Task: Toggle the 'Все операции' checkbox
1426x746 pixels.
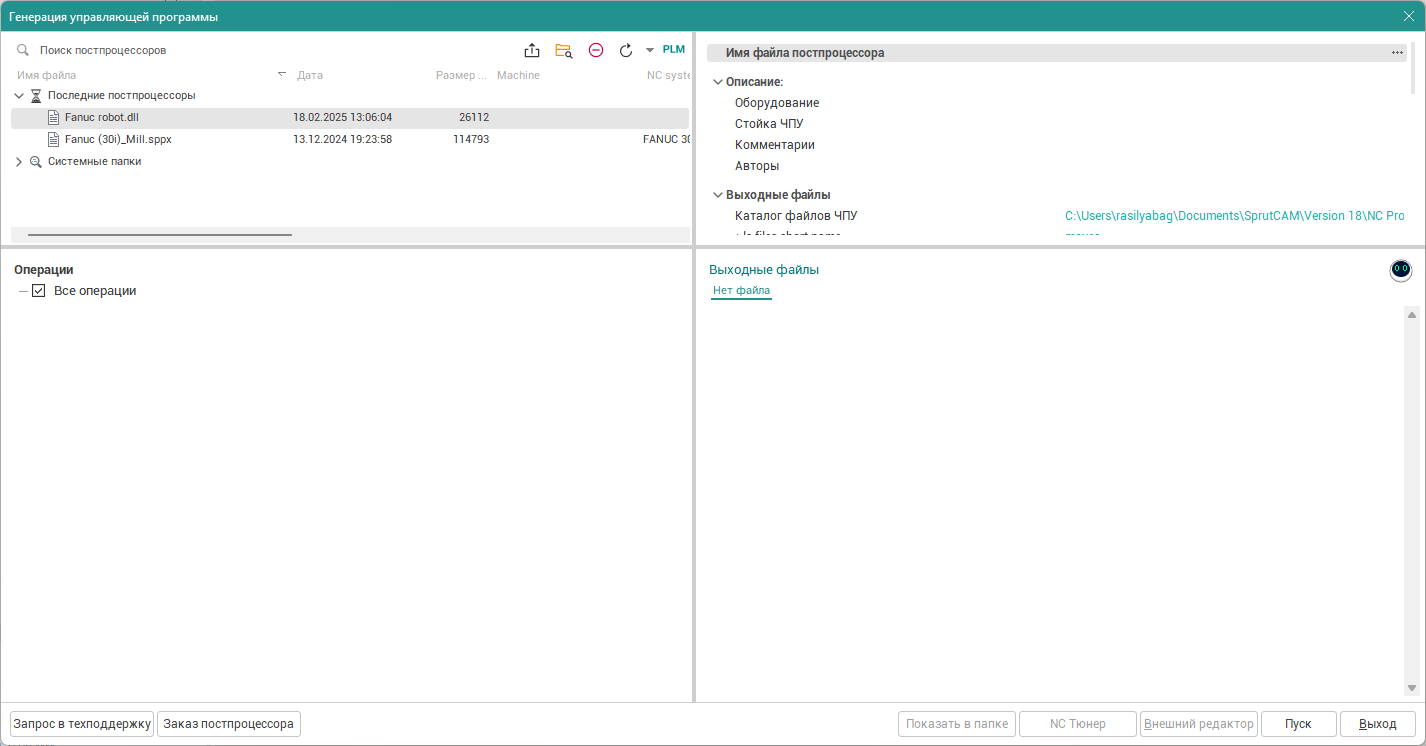Action: [x=39, y=291]
